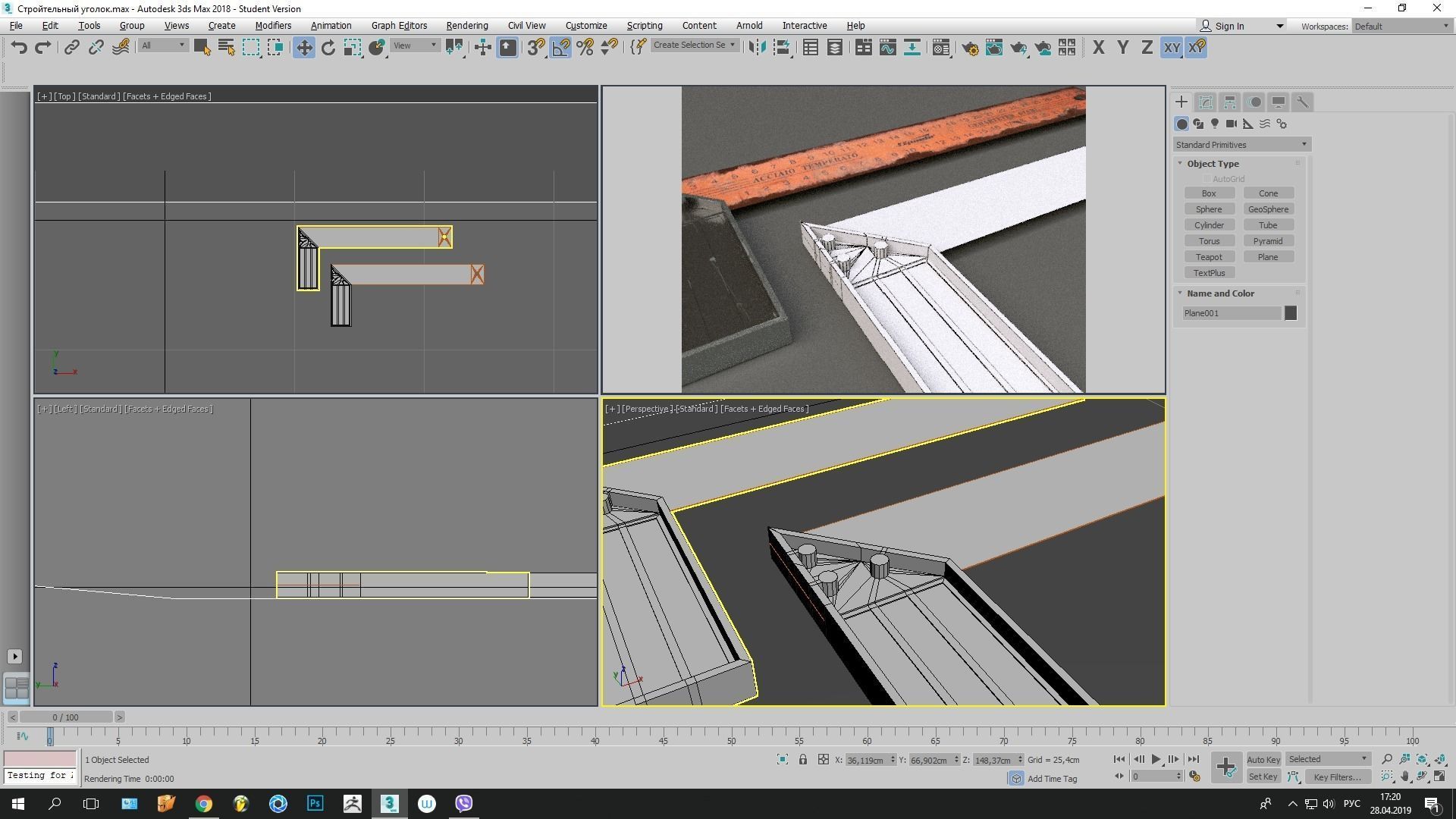Switch to the Utilities panel
The image size is (1456, 819).
click(1302, 102)
